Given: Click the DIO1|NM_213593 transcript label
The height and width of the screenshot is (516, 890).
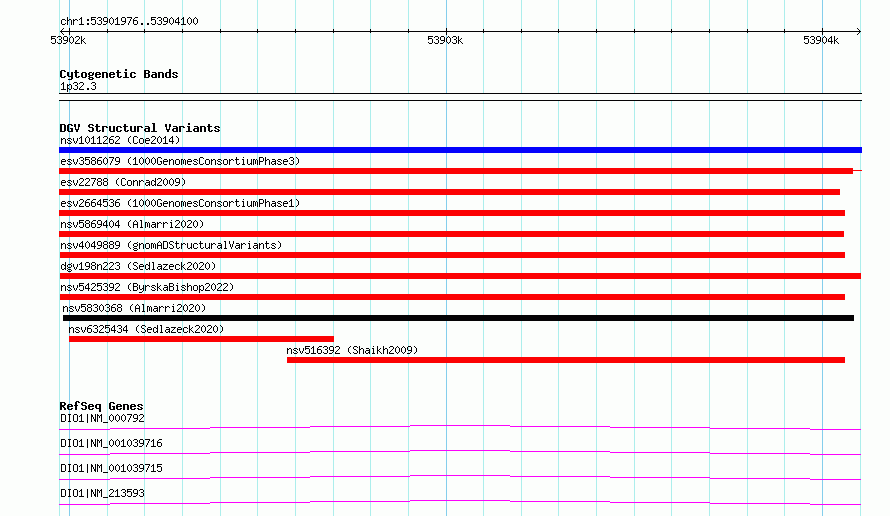Looking at the screenshot, I should pos(102,493).
